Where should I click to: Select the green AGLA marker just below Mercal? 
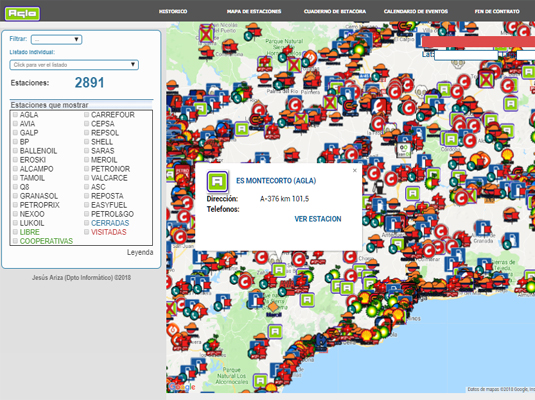pyautogui.click(x=275, y=331)
